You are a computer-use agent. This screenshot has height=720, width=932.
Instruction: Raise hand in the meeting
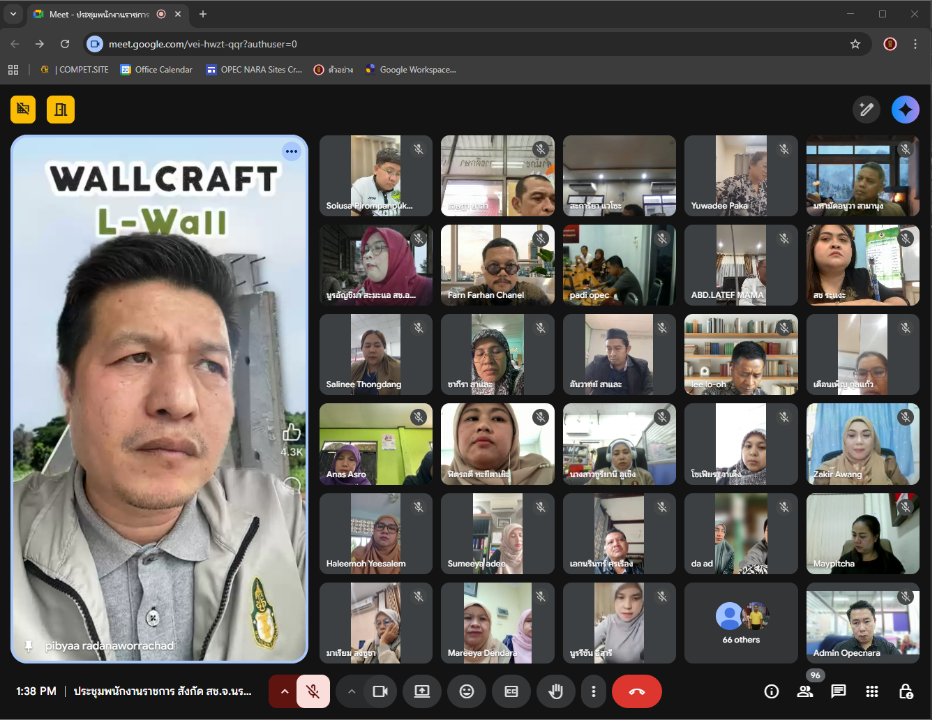point(556,691)
